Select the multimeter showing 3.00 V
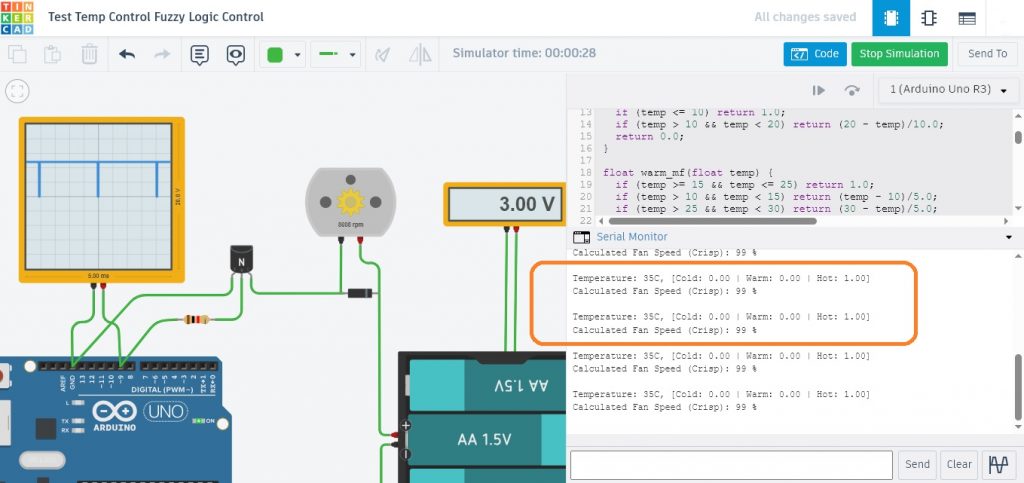 click(x=504, y=204)
